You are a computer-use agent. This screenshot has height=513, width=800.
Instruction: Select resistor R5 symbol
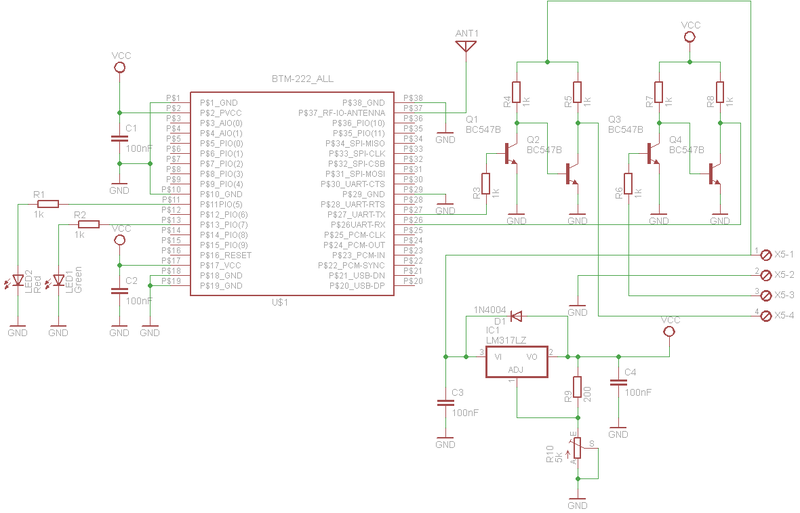pos(578,92)
